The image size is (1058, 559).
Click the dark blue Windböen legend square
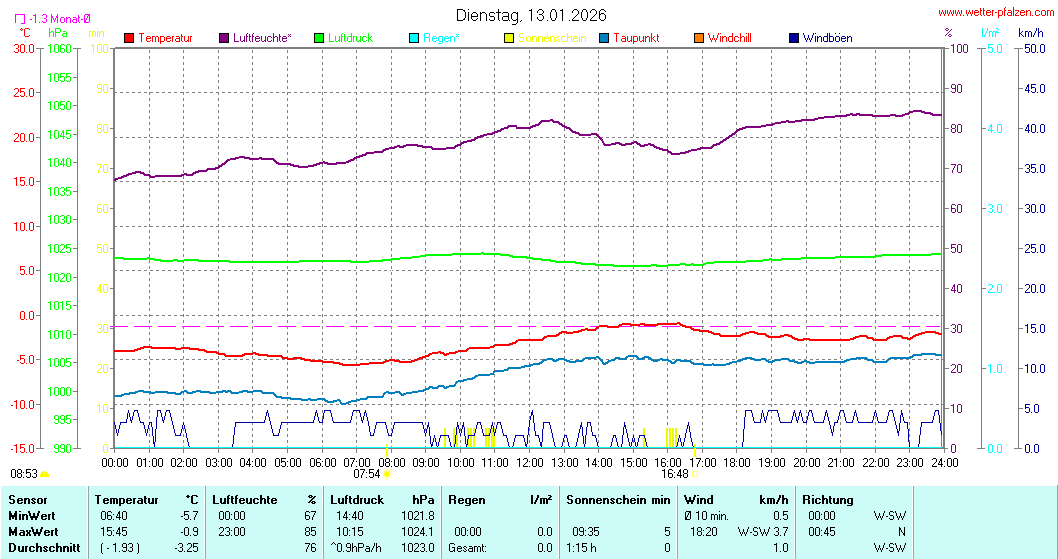click(794, 38)
